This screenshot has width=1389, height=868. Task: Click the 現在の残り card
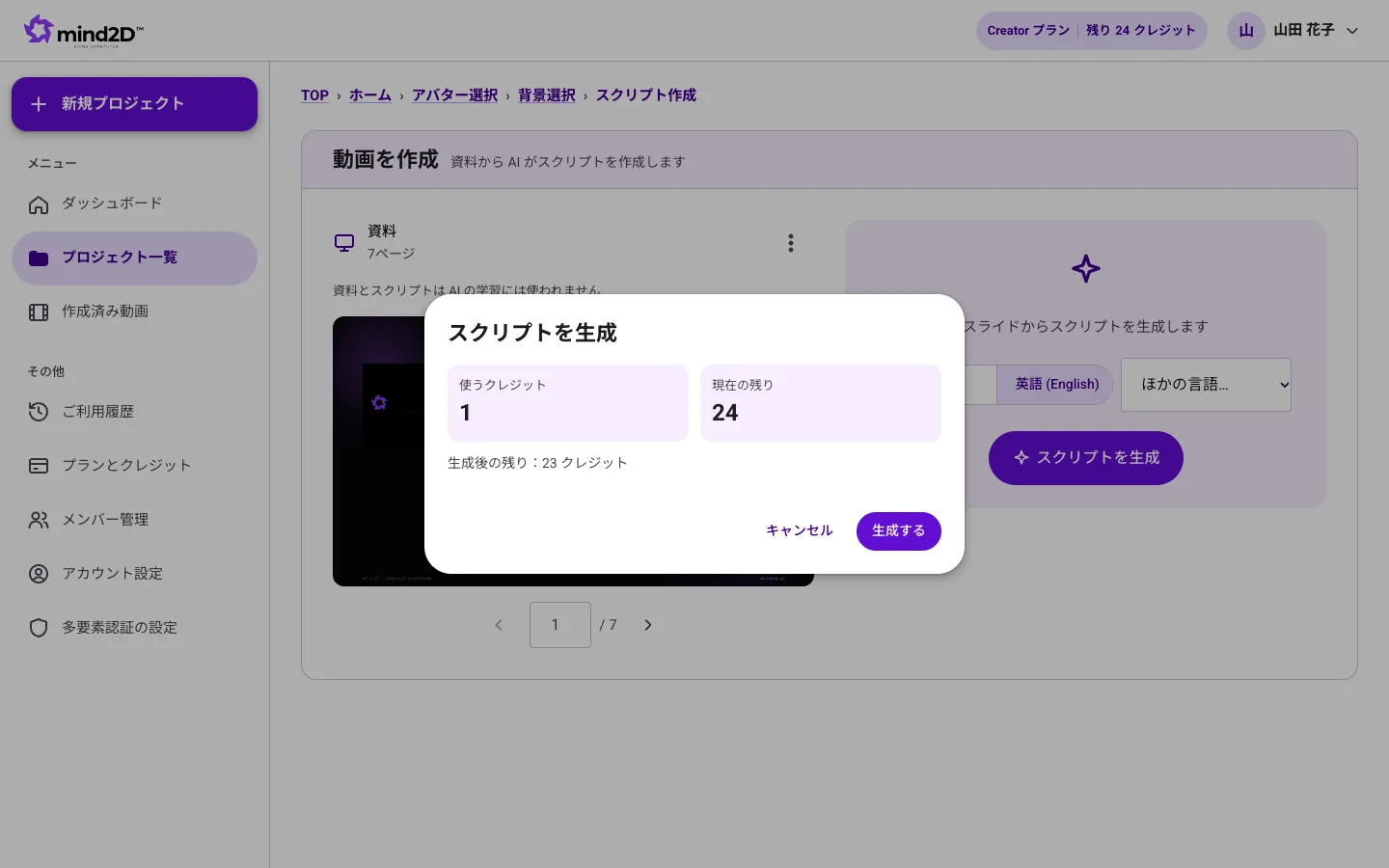(x=821, y=403)
